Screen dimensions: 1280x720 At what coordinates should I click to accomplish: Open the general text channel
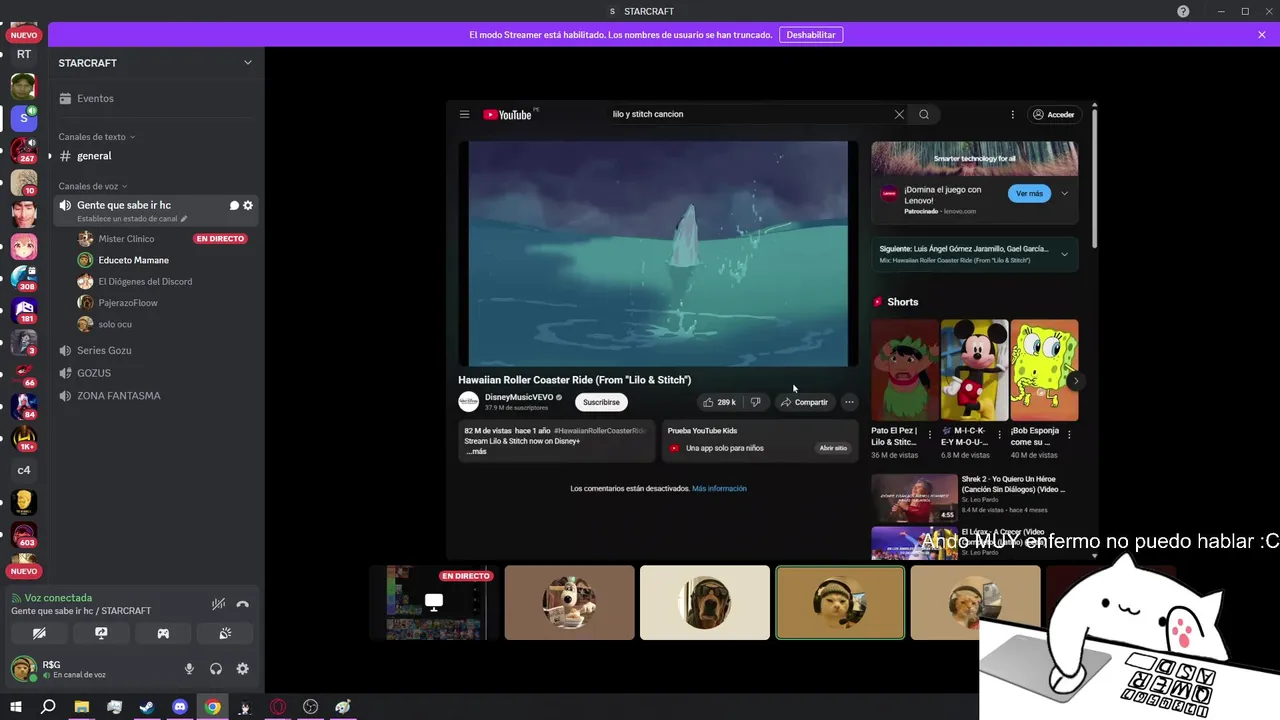(156, 156)
